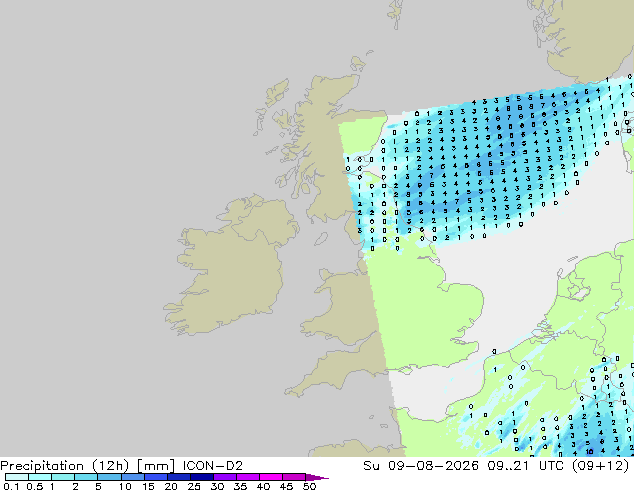Select dark navy swatch between 25 and 30
The height and width of the screenshot is (490, 634).
[201, 477]
